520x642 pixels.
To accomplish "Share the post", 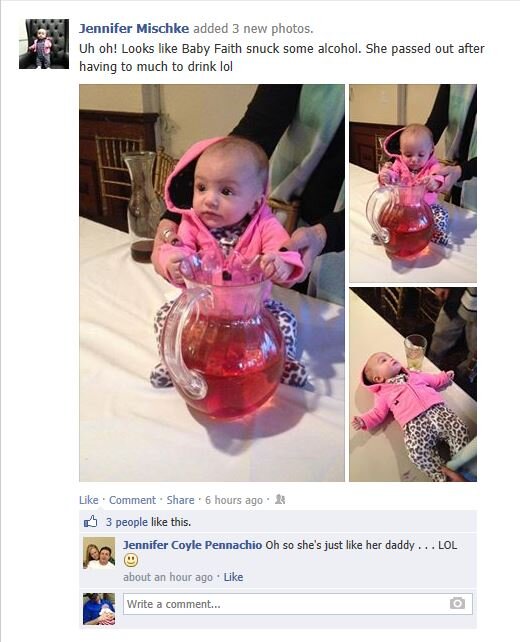I will point(180,500).
